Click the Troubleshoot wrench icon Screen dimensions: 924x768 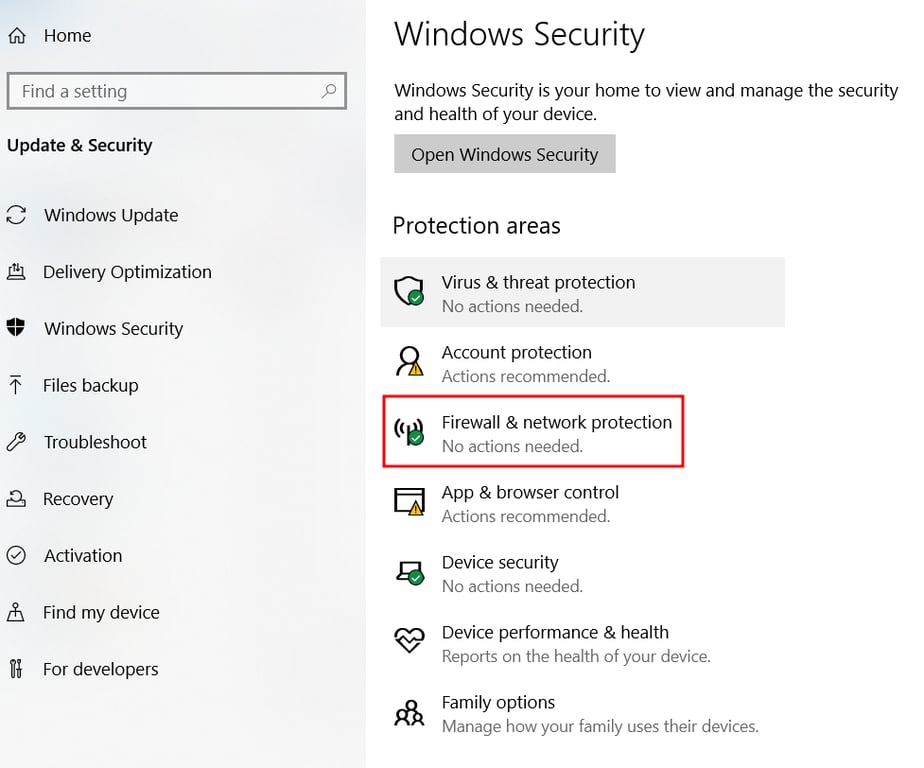coord(16,442)
